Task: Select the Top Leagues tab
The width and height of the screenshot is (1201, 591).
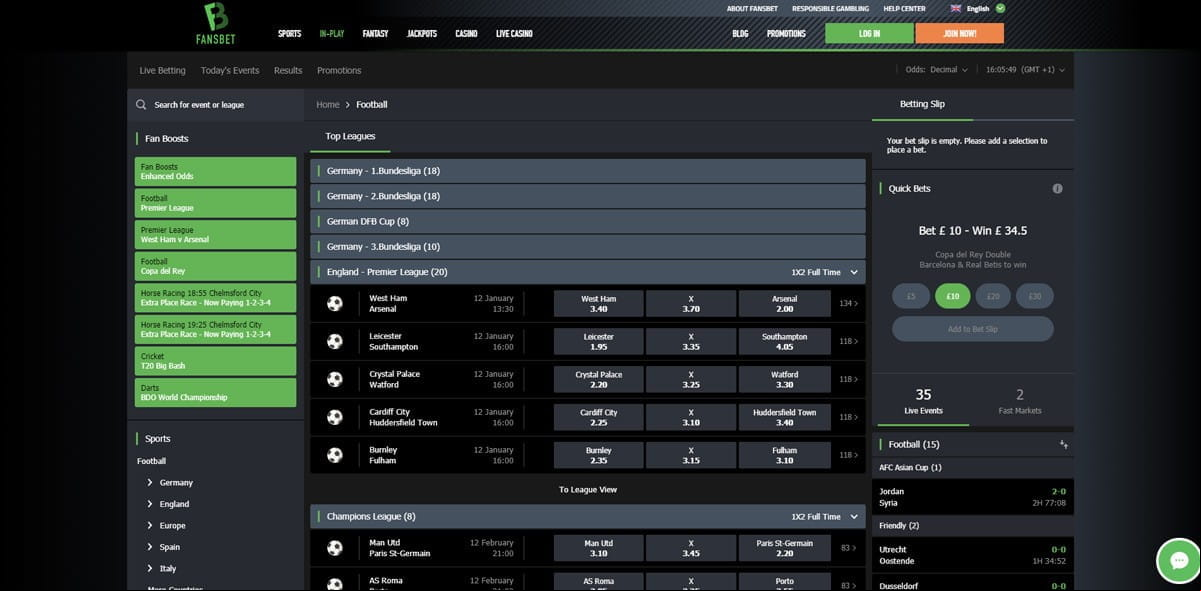Action: point(350,136)
